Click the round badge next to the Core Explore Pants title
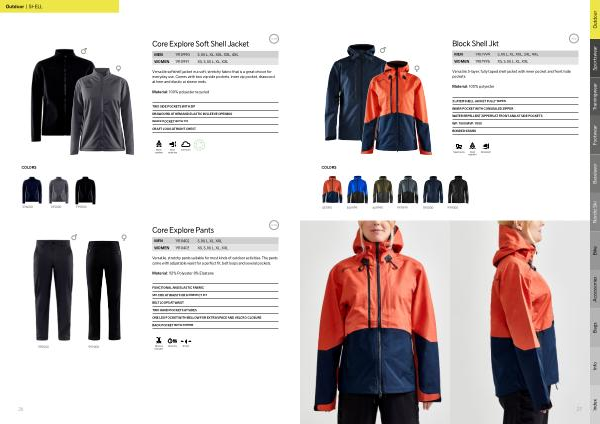The image size is (600, 424). pos(274,225)
